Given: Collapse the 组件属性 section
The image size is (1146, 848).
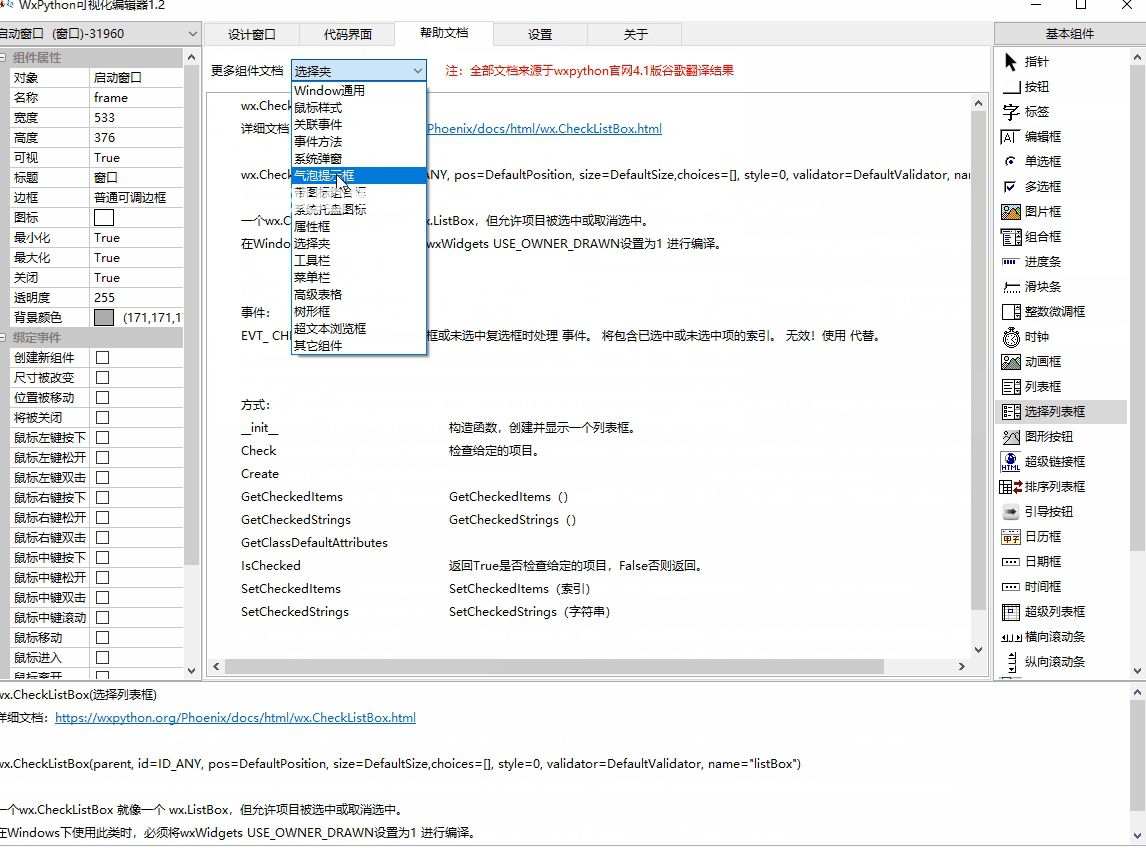Looking at the screenshot, I should tap(4, 58).
